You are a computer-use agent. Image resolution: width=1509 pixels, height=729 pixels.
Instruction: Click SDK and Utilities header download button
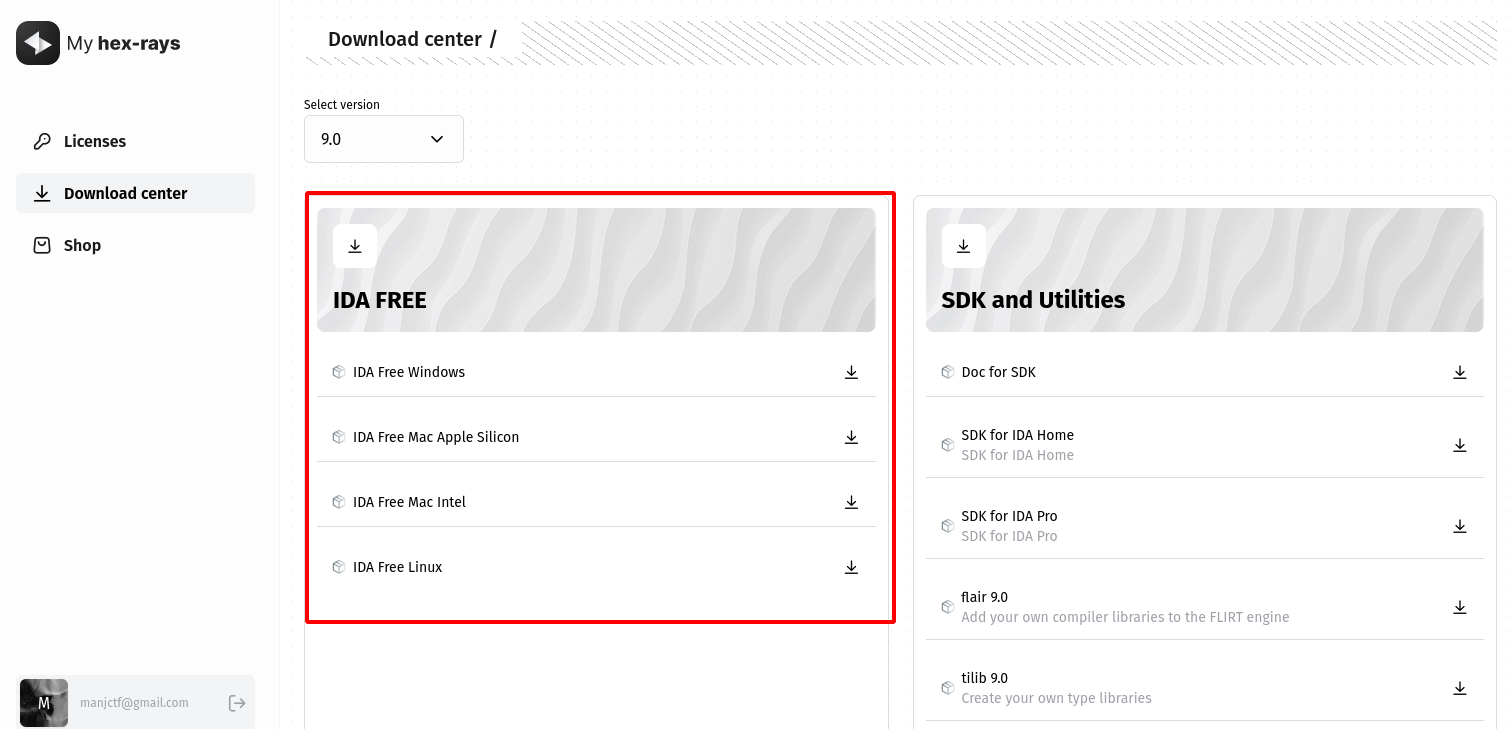(x=963, y=246)
